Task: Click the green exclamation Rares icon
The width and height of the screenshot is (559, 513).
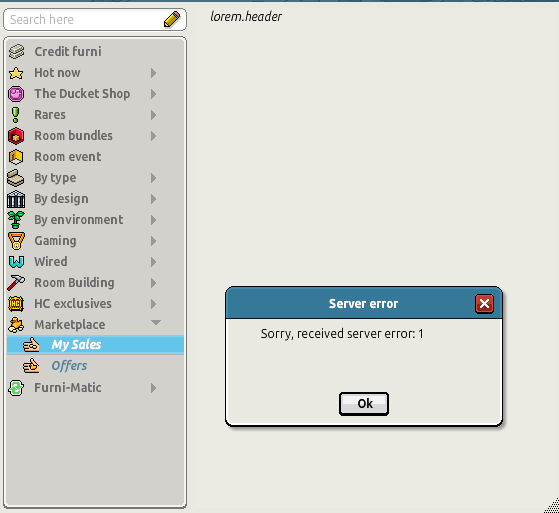Action: [15, 115]
